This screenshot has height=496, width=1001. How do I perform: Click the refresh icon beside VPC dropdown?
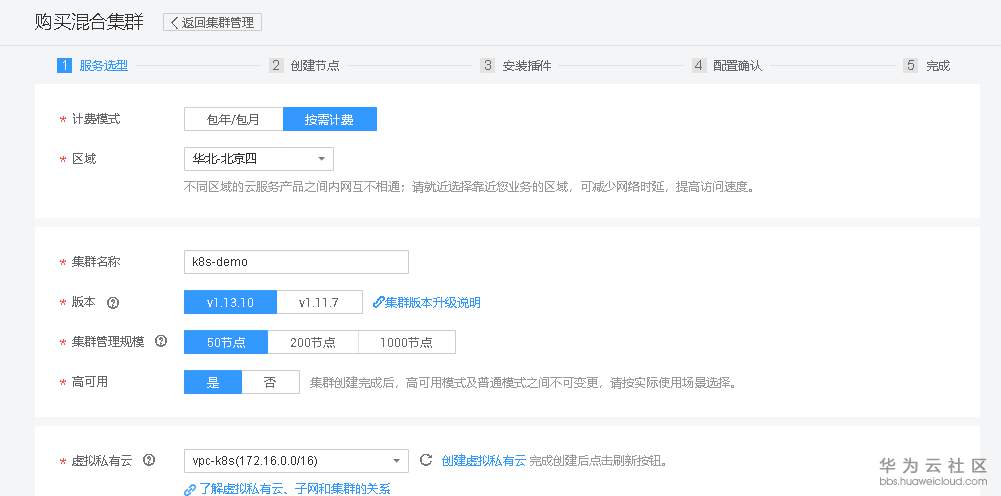(426, 460)
